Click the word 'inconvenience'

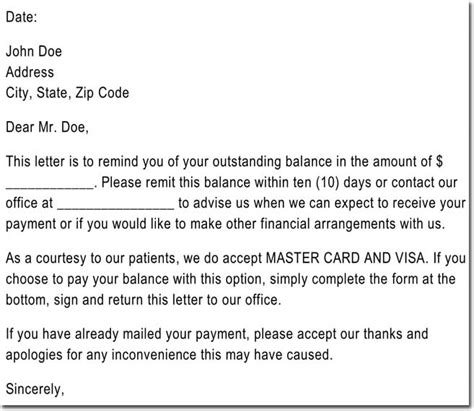click(154, 355)
